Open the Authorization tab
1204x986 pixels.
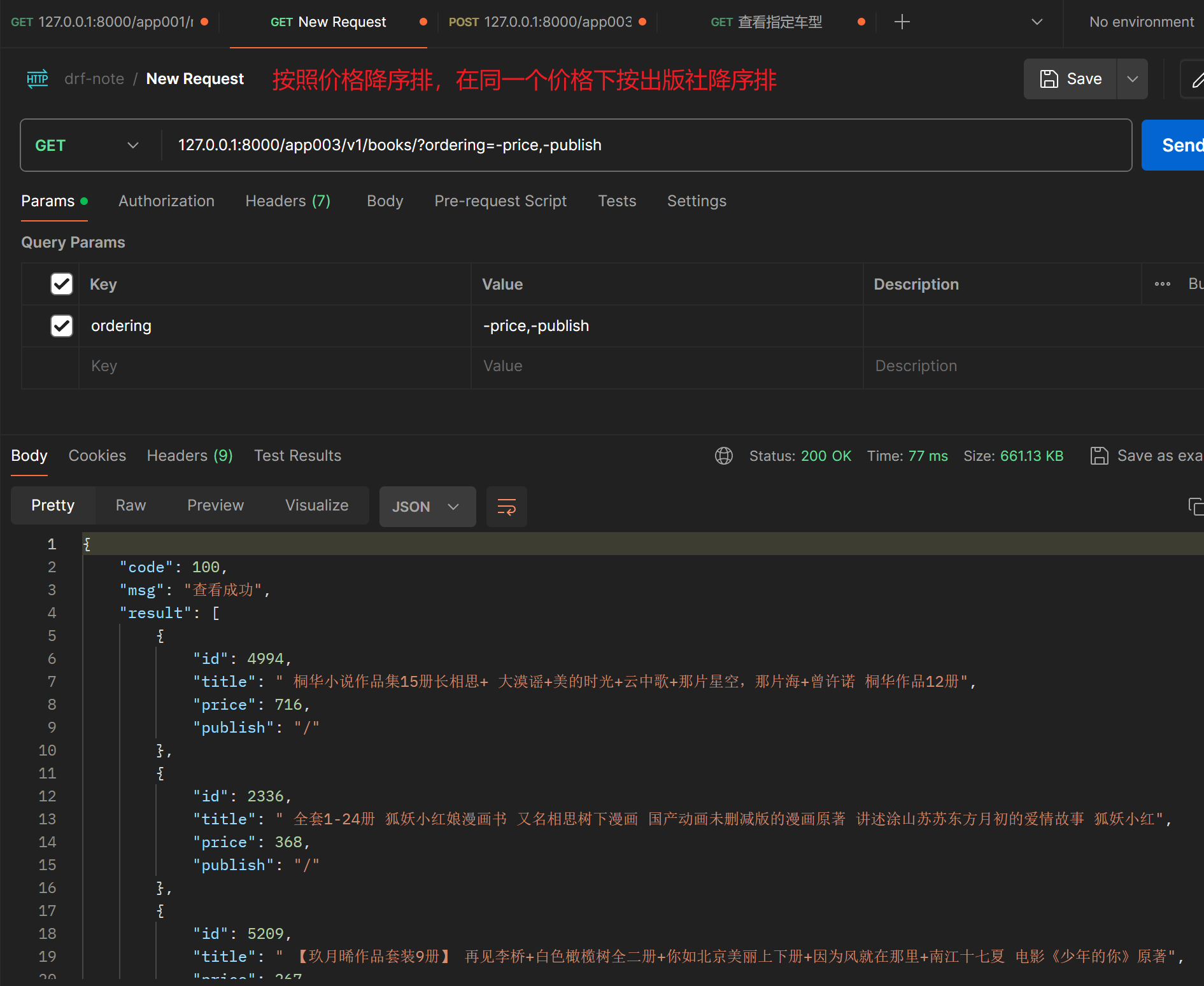(166, 201)
